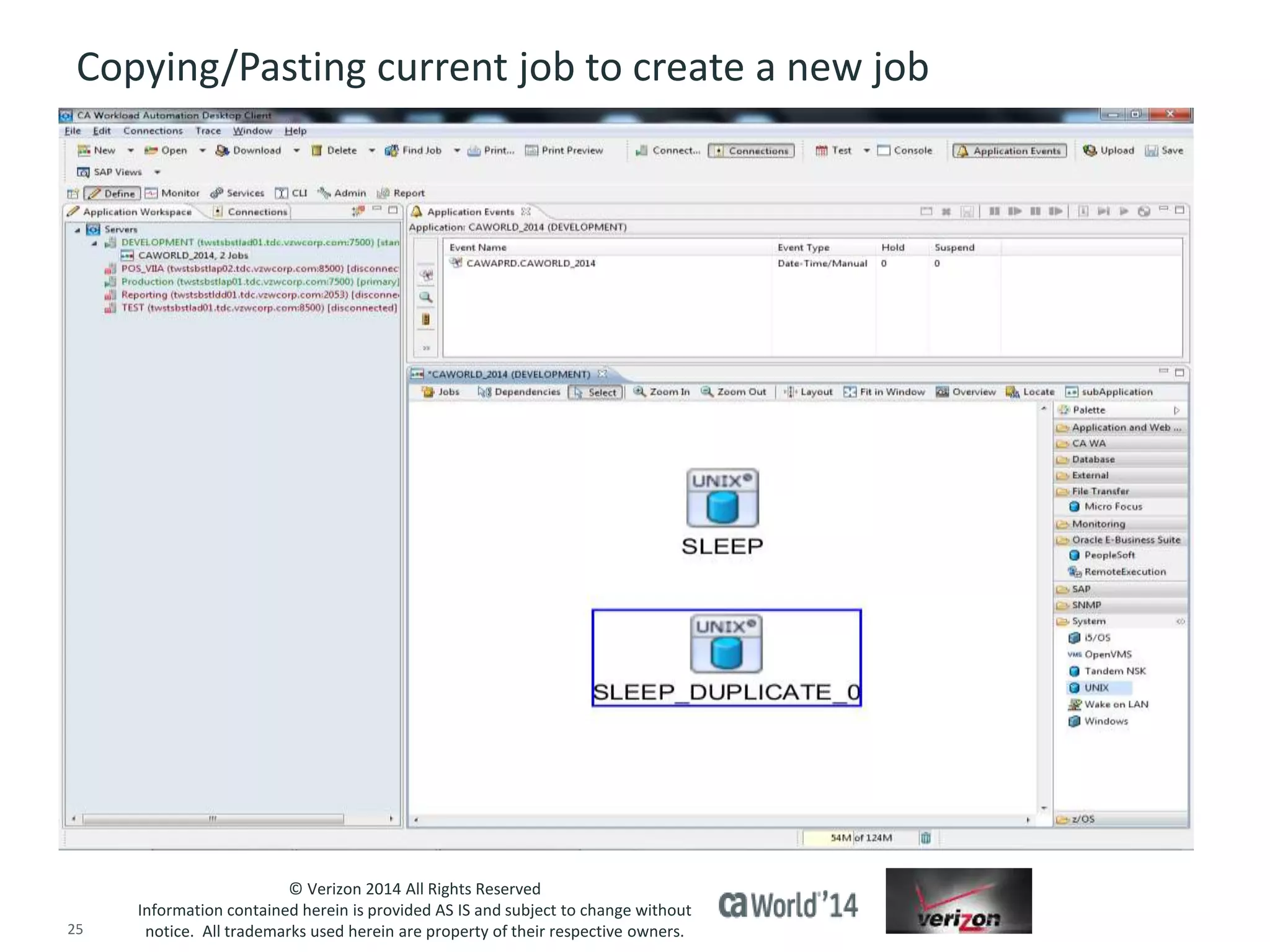Expand the Find Job dropdown arrow
Screen dimensions: 1270x952
pos(457,151)
